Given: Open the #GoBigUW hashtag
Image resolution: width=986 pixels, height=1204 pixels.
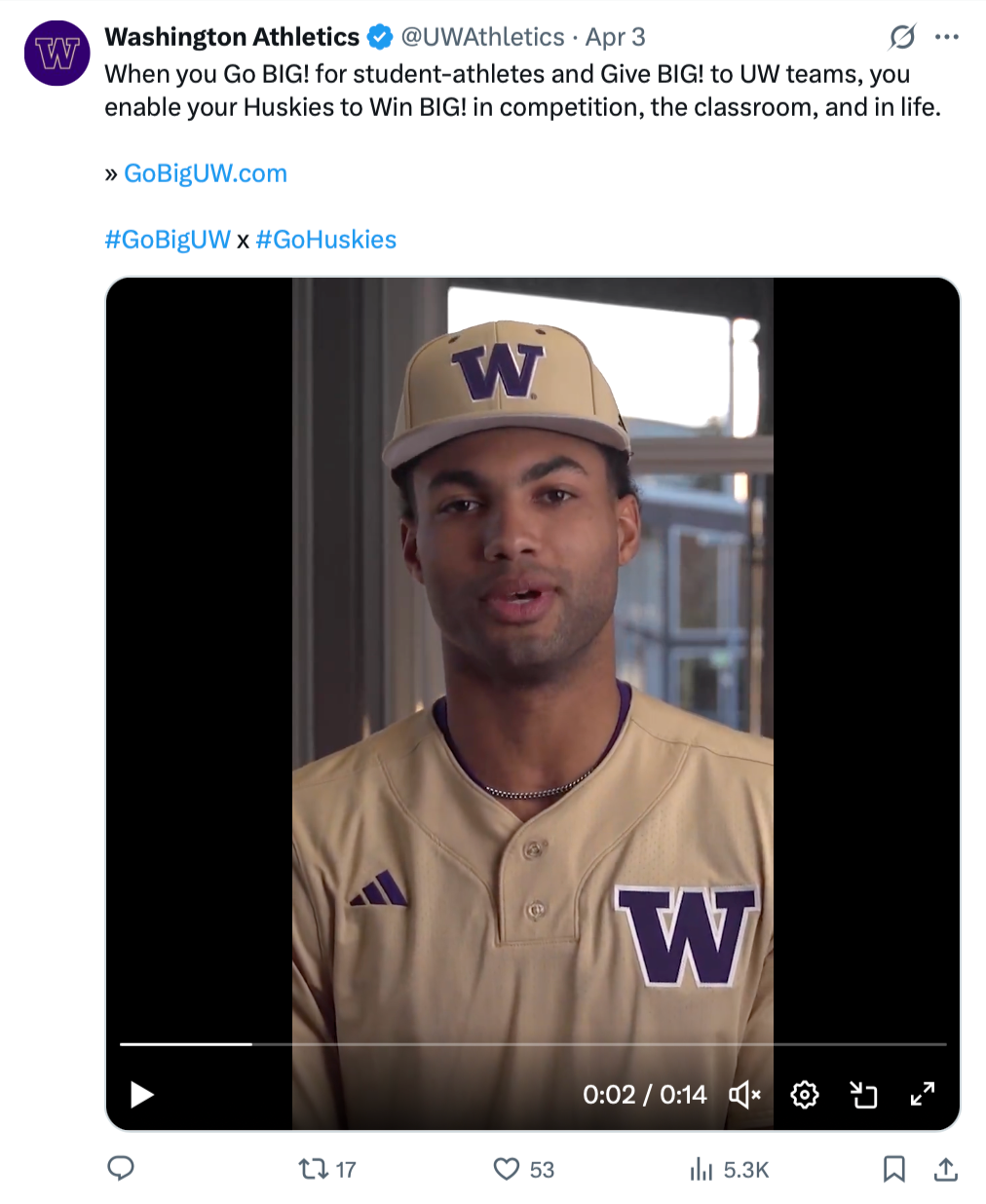Looking at the screenshot, I should pos(168,240).
